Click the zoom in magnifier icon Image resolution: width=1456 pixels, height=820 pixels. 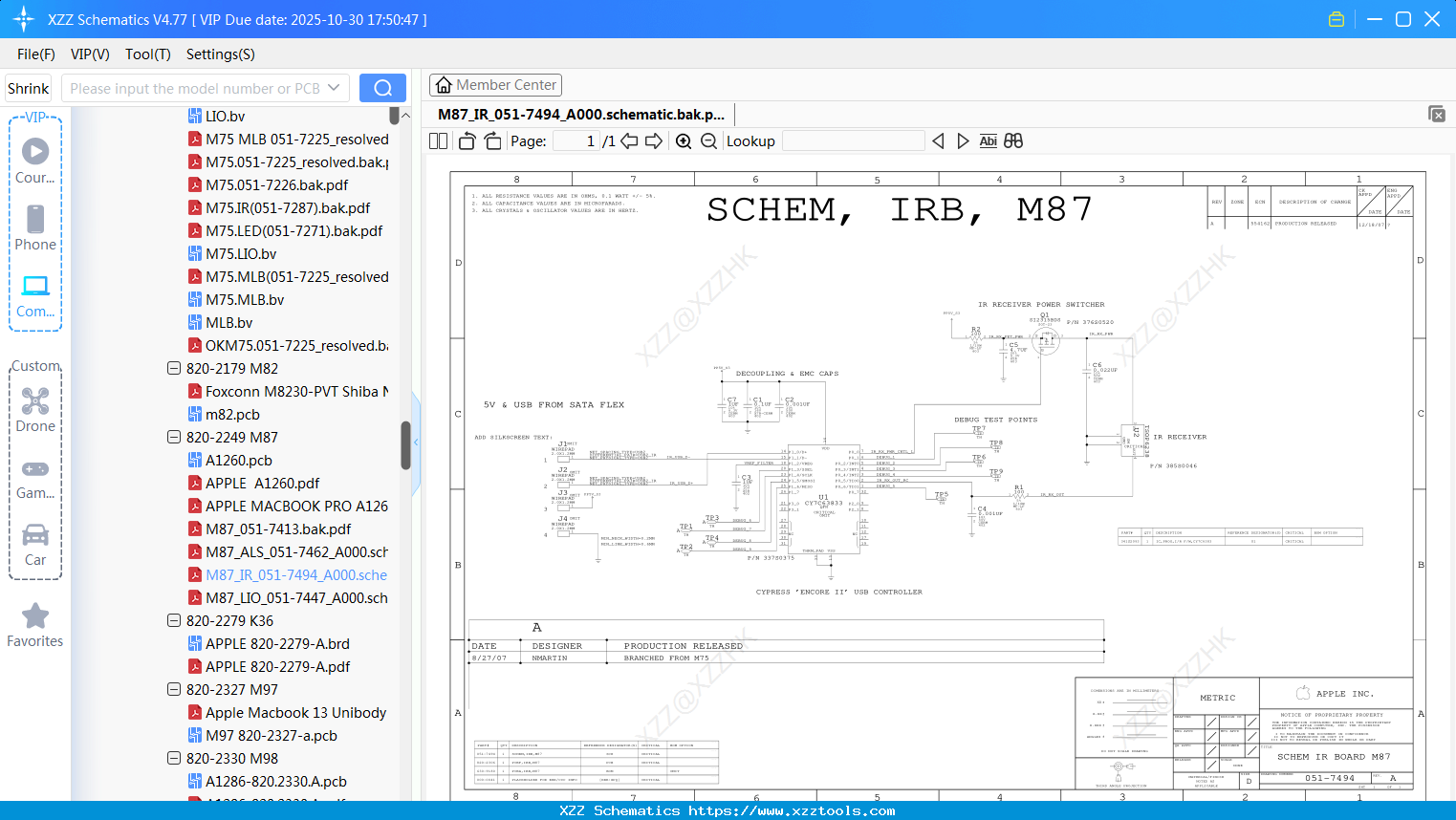pos(684,141)
